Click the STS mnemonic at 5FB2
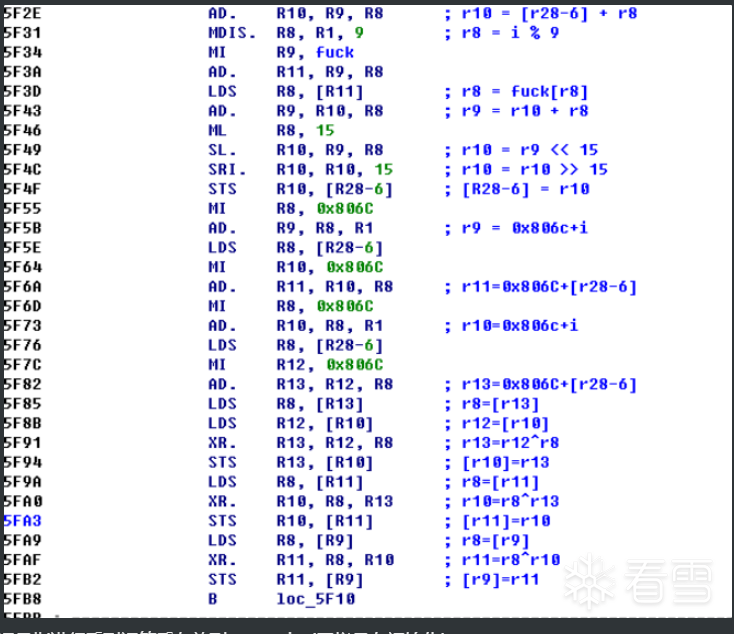734x634 pixels. (x=222, y=579)
